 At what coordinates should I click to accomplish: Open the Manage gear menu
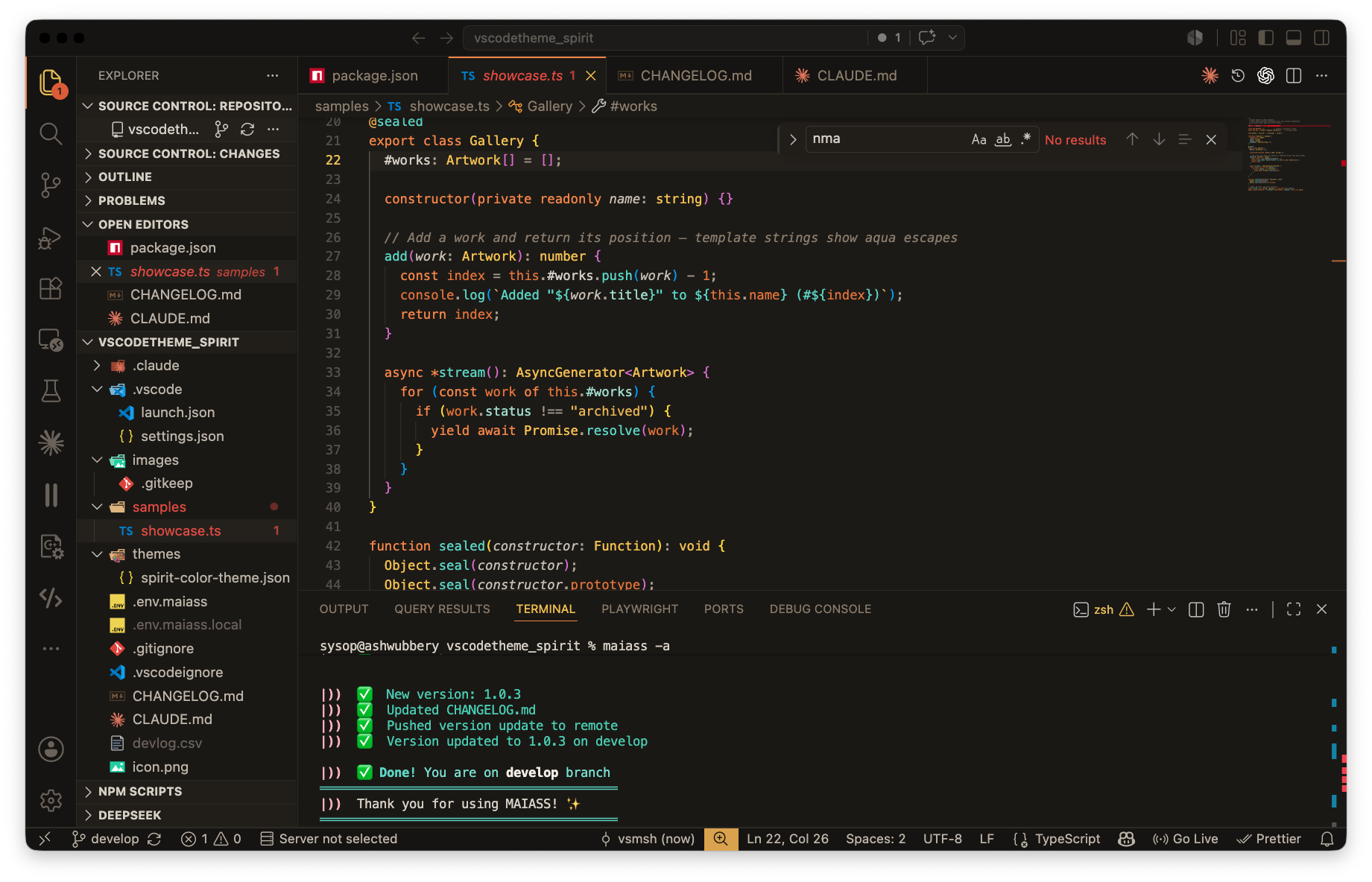point(51,801)
